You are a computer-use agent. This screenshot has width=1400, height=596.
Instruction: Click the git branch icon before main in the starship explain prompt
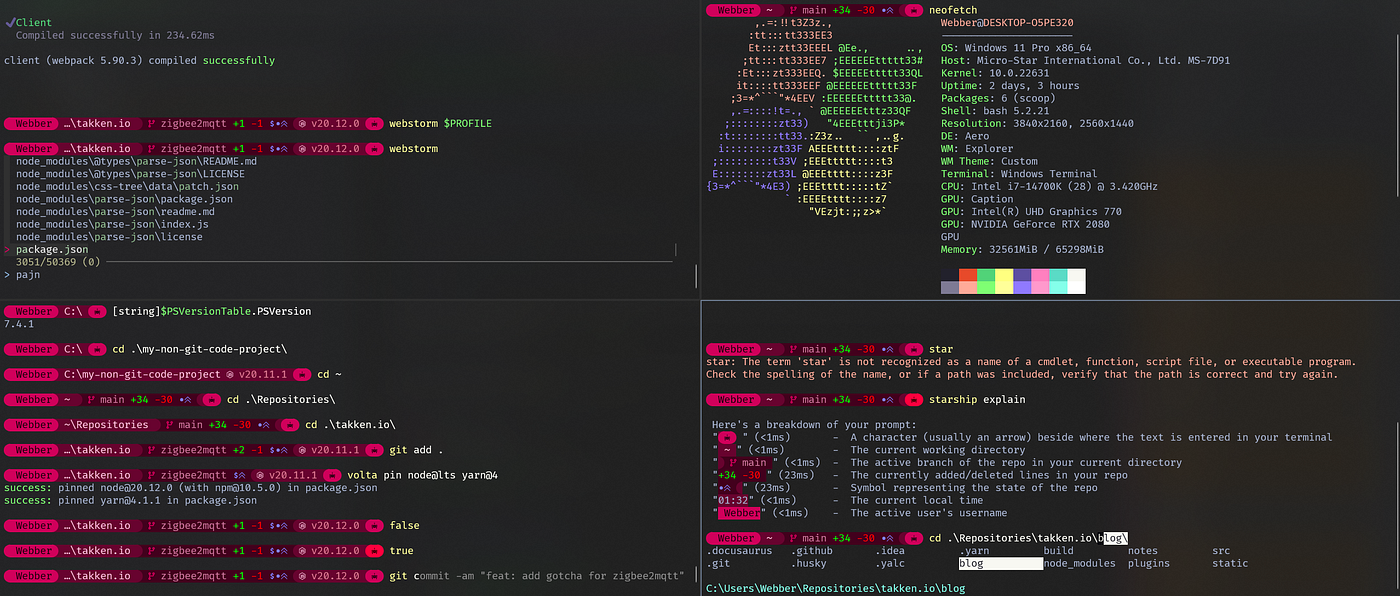click(794, 399)
